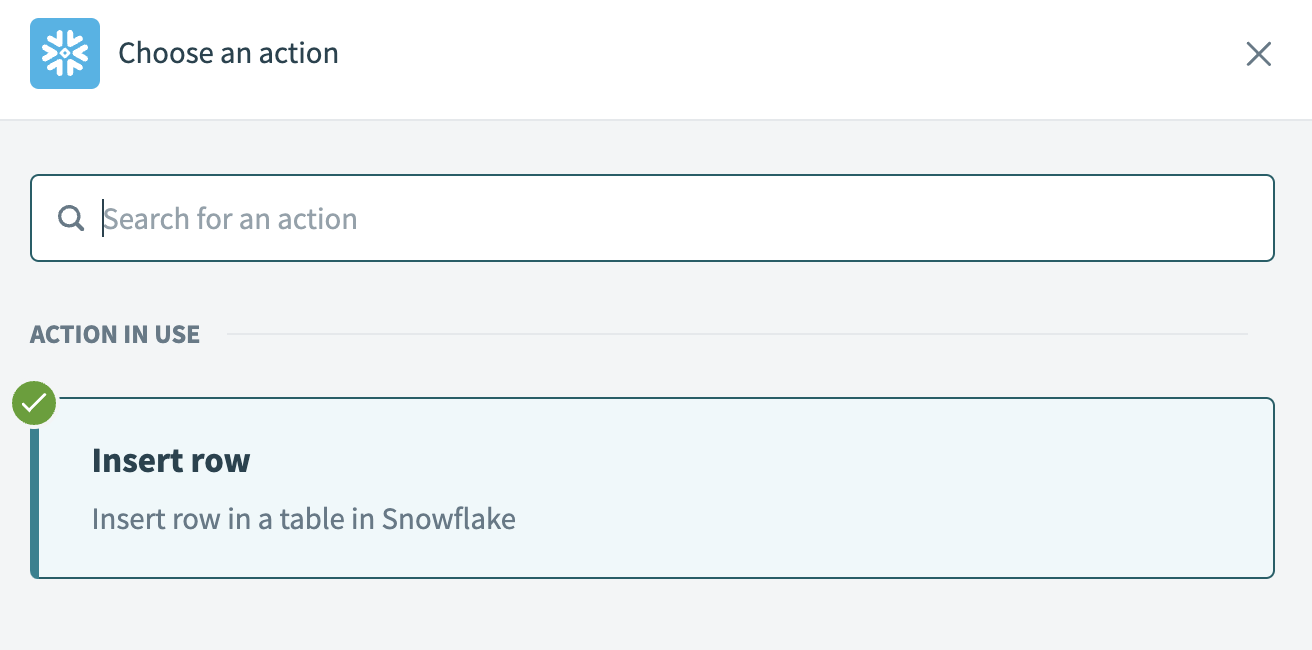The width and height of the screenshot is (1312, 650).
Task: Click the Search for an action placeholder text
Action: click(x=231, y=219)
